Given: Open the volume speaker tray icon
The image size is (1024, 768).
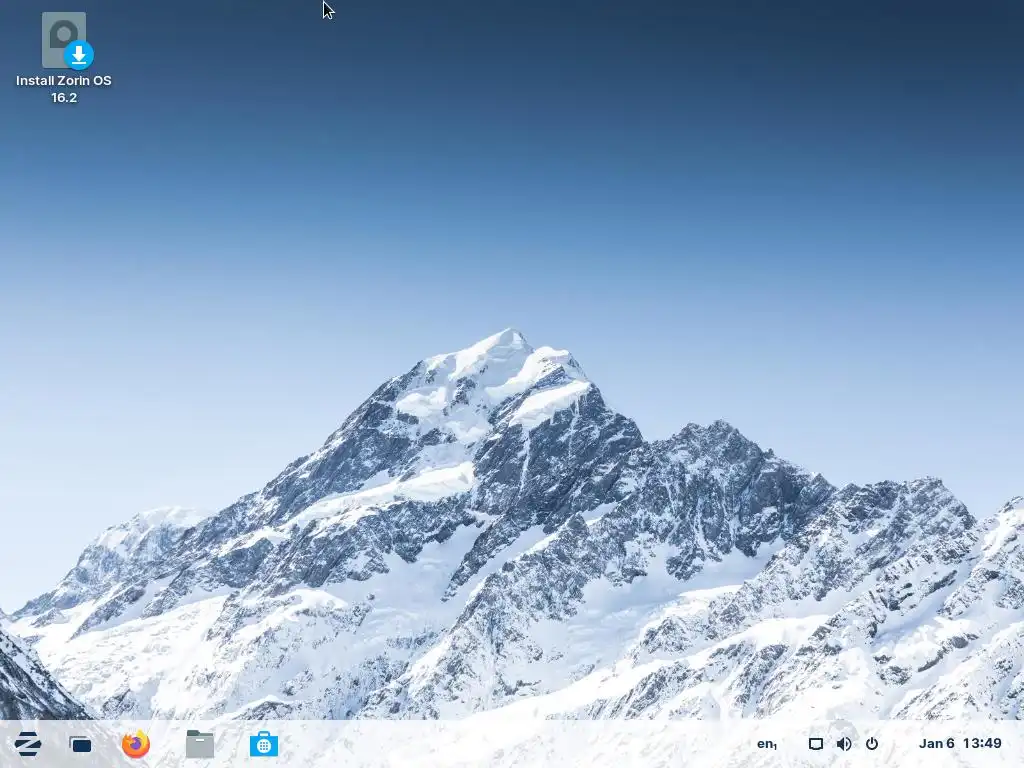Looking at the screenshot, I should [844, 744].
